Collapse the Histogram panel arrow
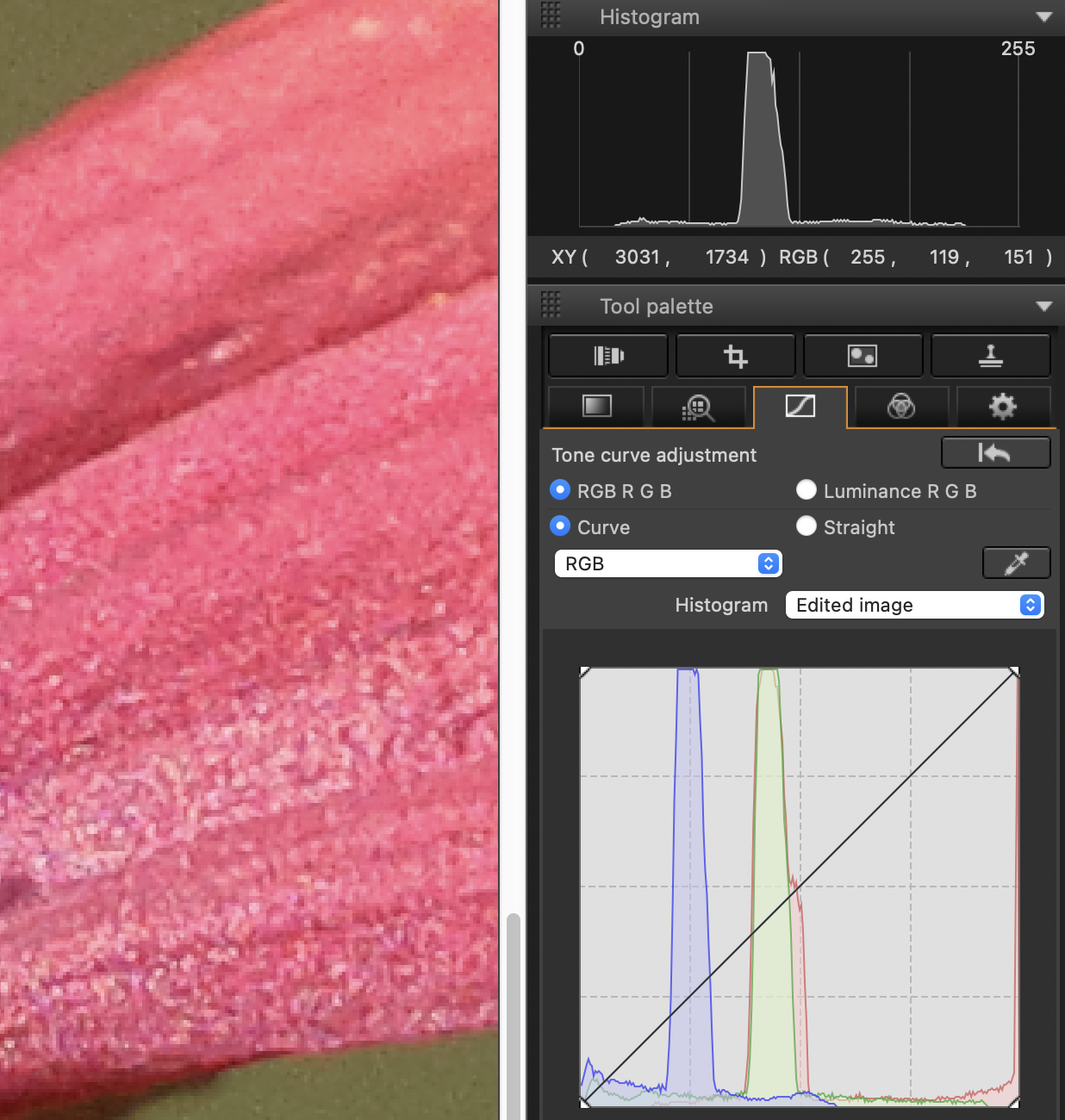 1043,17
